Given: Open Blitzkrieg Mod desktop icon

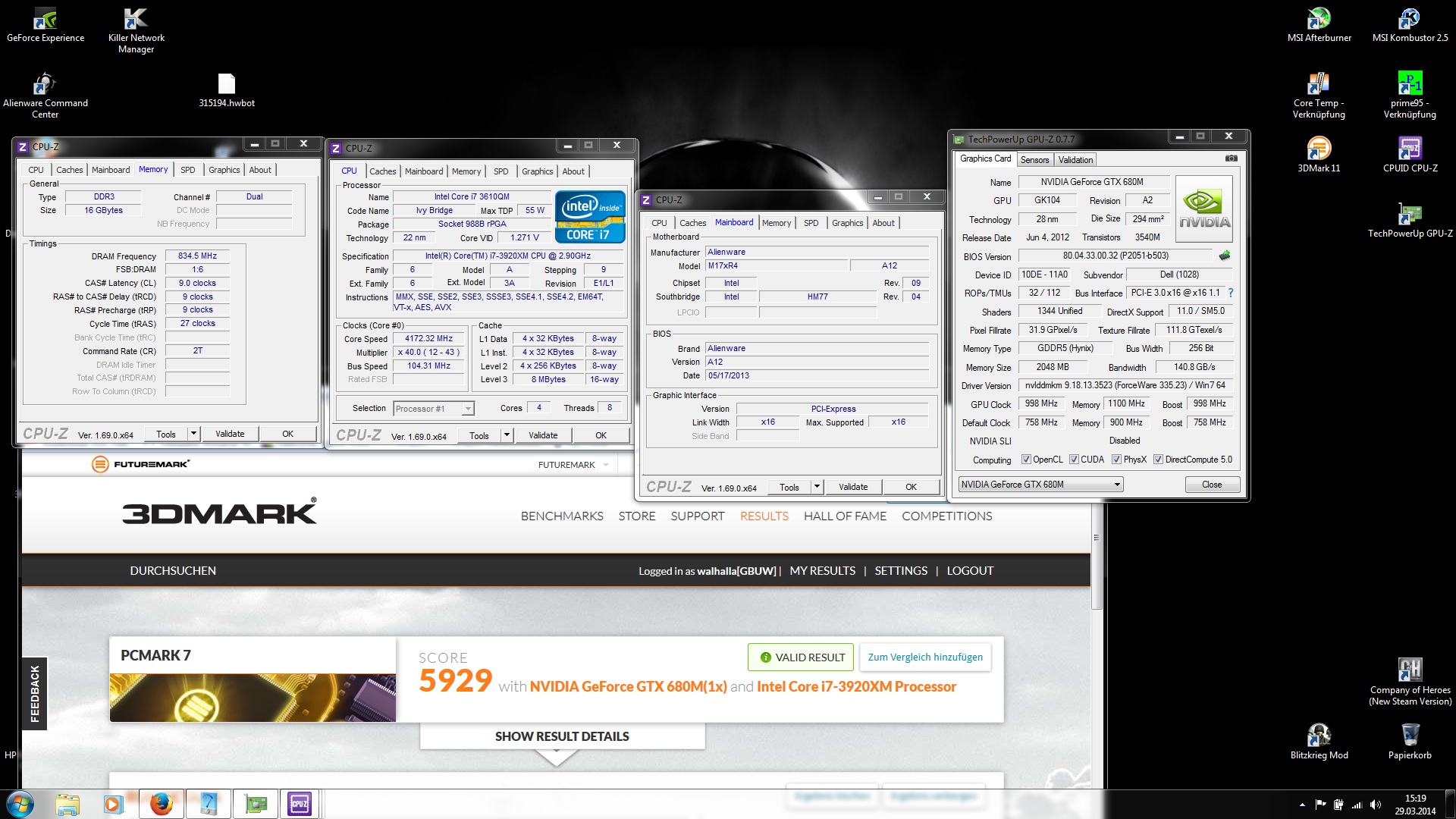Looking at the screenshot, I should [x=1319, y=742].
